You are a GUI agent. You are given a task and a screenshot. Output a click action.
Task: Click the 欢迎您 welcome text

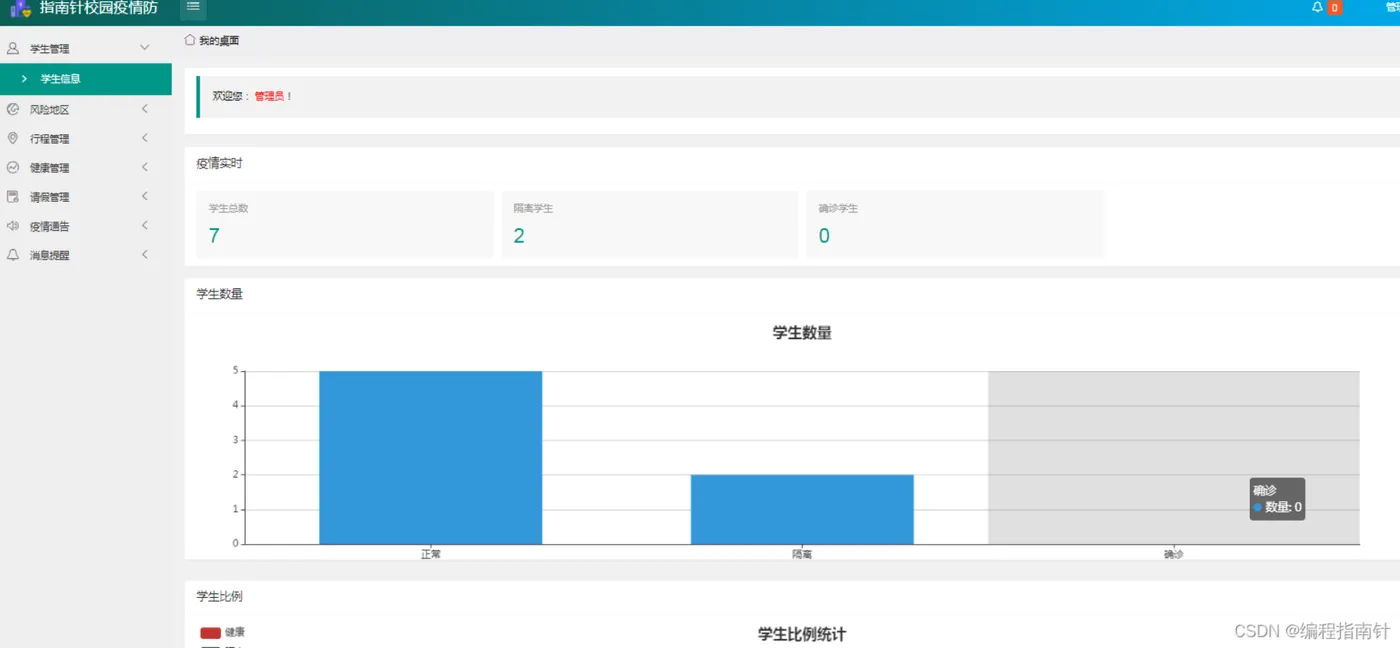point(229,97)
